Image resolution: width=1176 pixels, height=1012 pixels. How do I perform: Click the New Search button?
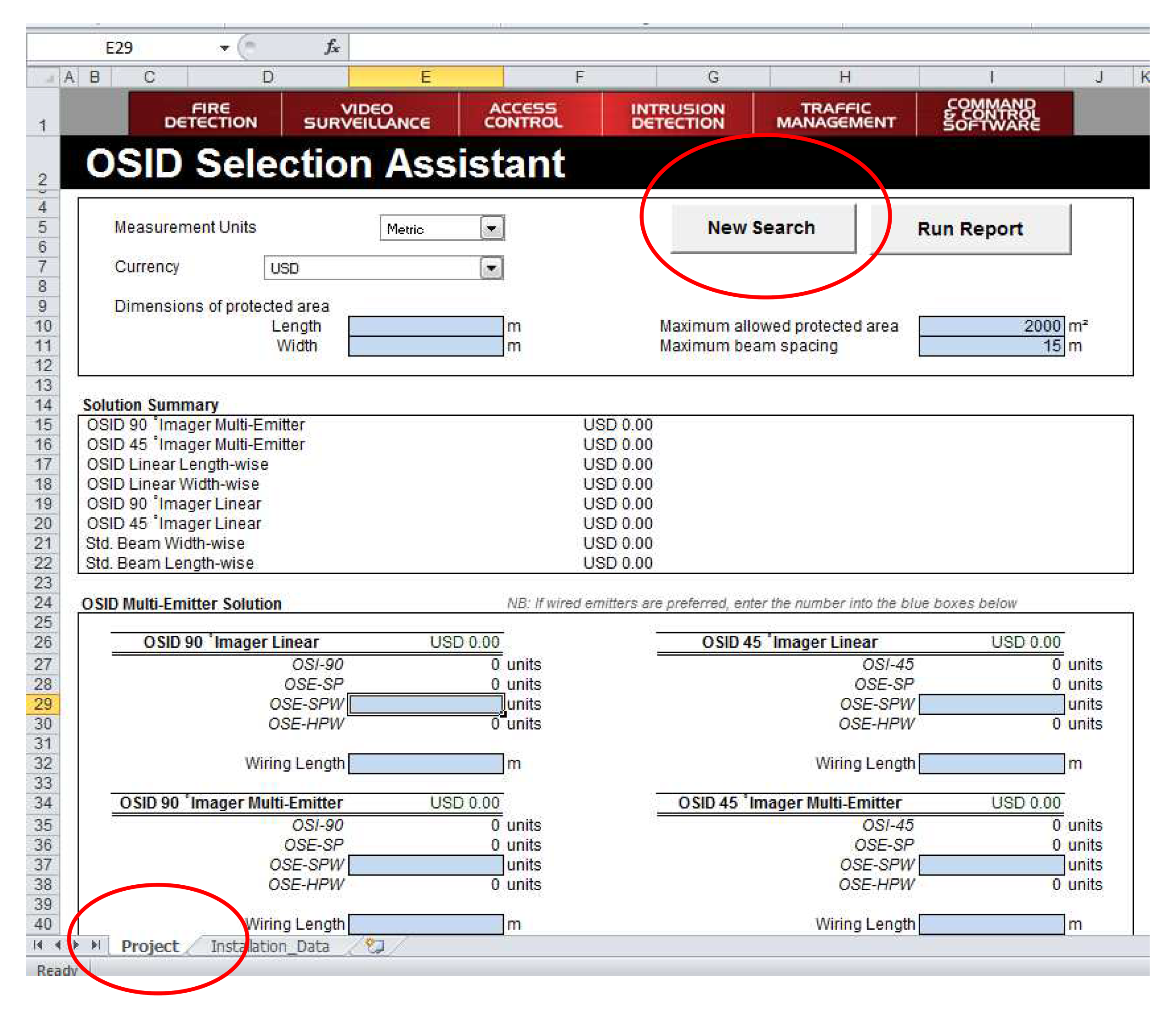(762, 227)
